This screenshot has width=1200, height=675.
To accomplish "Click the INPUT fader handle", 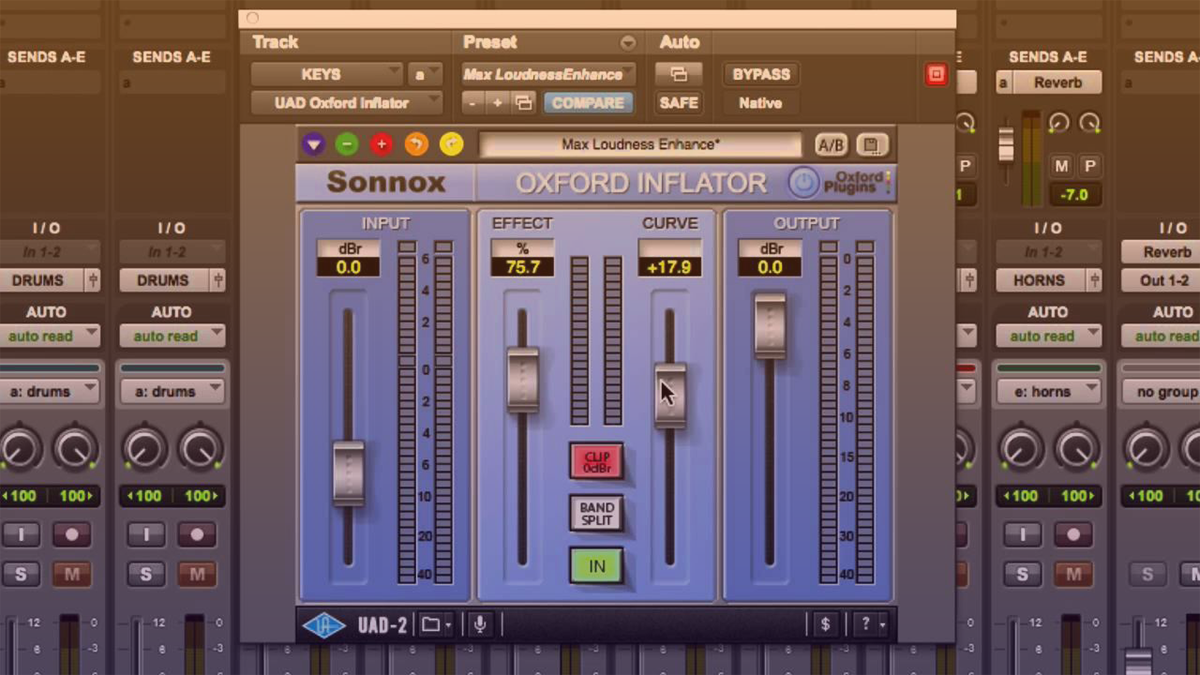I will [x=348, y=473].
